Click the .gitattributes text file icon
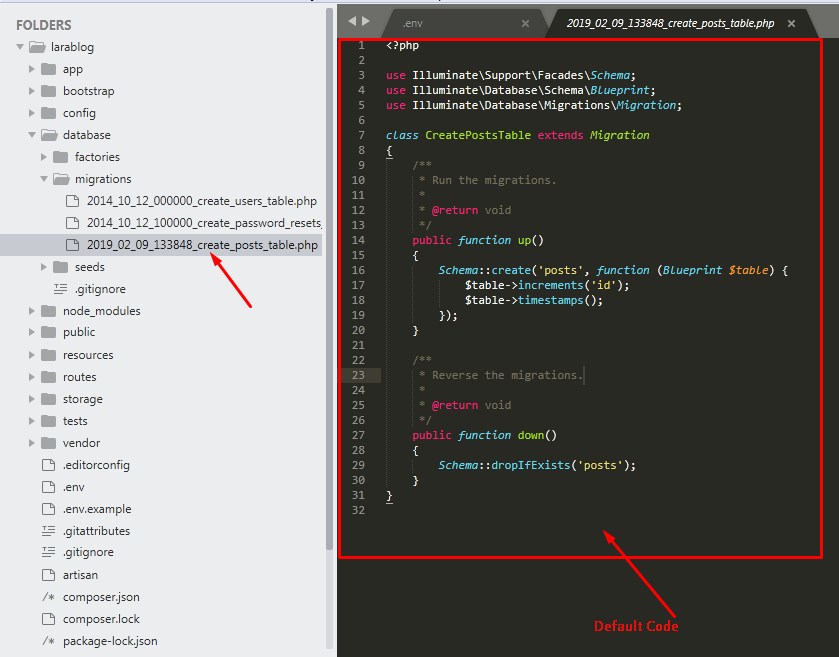 tap(49, 531)
